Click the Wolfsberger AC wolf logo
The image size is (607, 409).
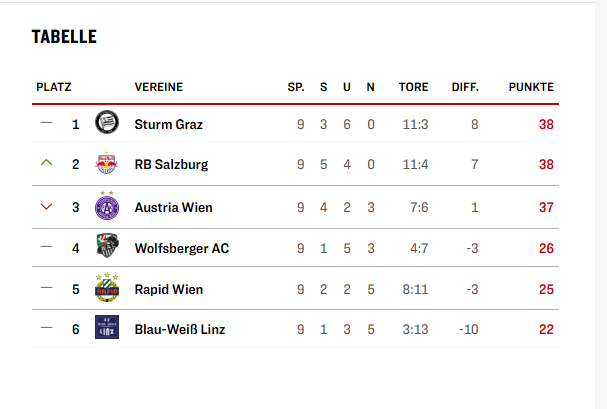point(107,246)
